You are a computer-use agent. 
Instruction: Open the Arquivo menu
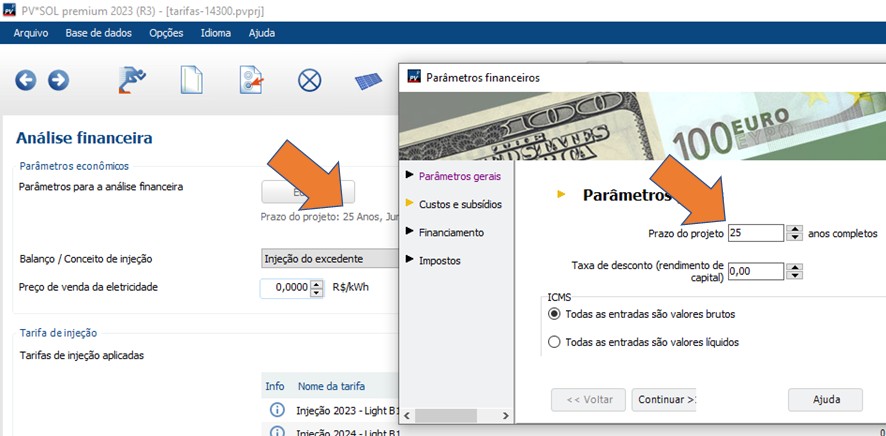[31, 33]
